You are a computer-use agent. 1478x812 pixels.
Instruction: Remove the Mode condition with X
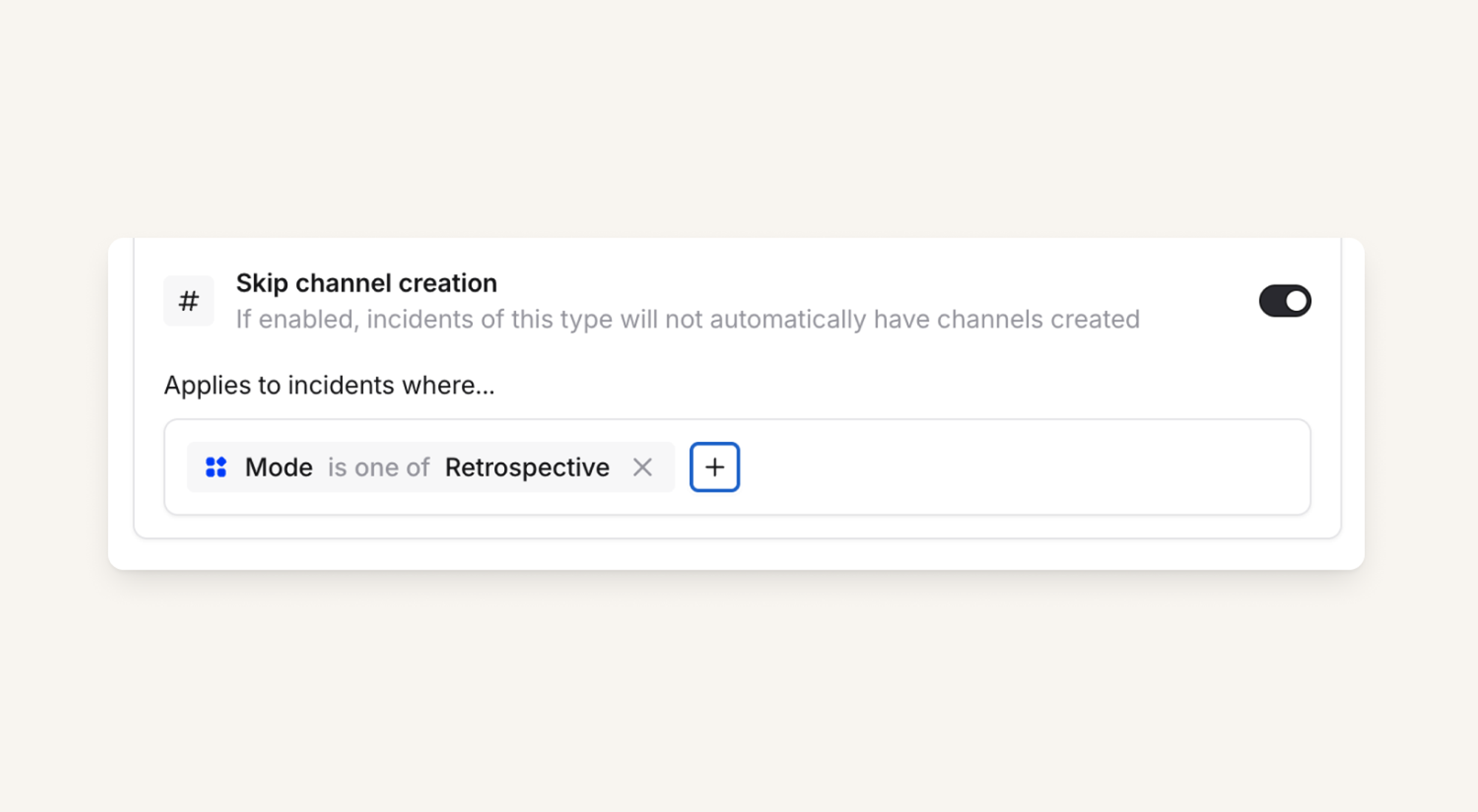(642, 467)
